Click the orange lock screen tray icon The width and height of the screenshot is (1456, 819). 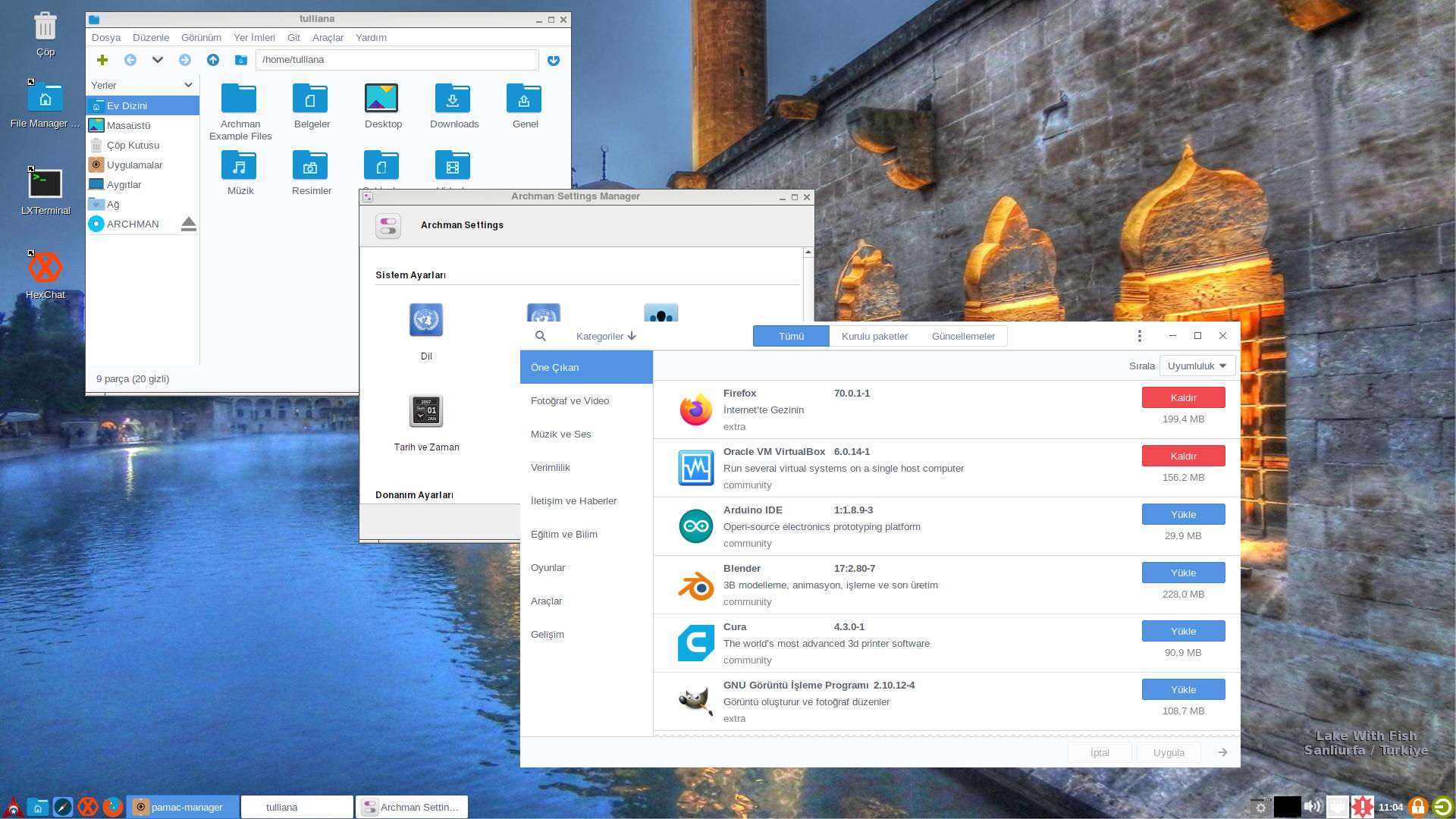pos(1417,807)
